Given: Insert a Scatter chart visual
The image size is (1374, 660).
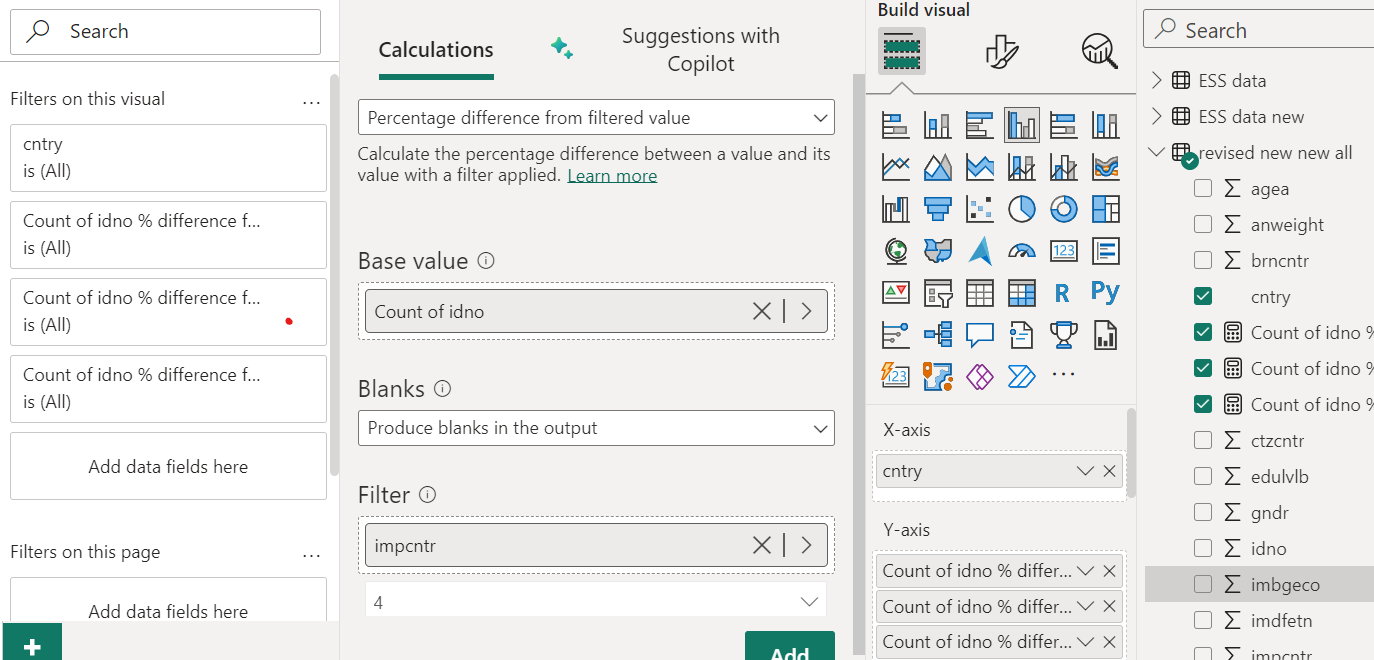Looking at the screenshot, I should tap(979, 209).
